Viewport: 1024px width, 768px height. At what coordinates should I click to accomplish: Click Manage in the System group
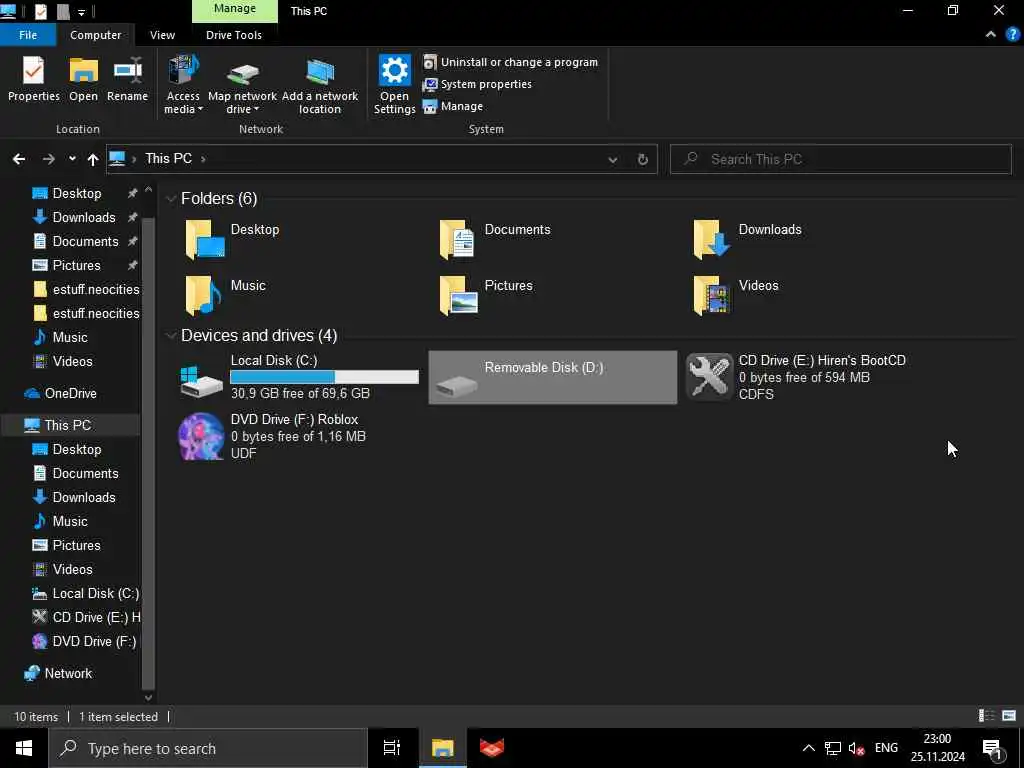click(x=453, y=106)
